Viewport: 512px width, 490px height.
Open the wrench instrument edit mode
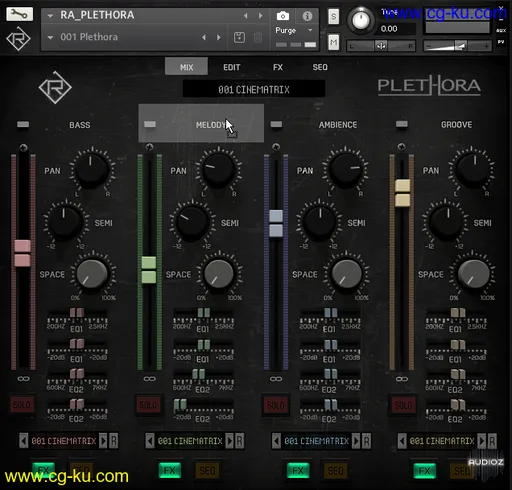coord(19,14)
